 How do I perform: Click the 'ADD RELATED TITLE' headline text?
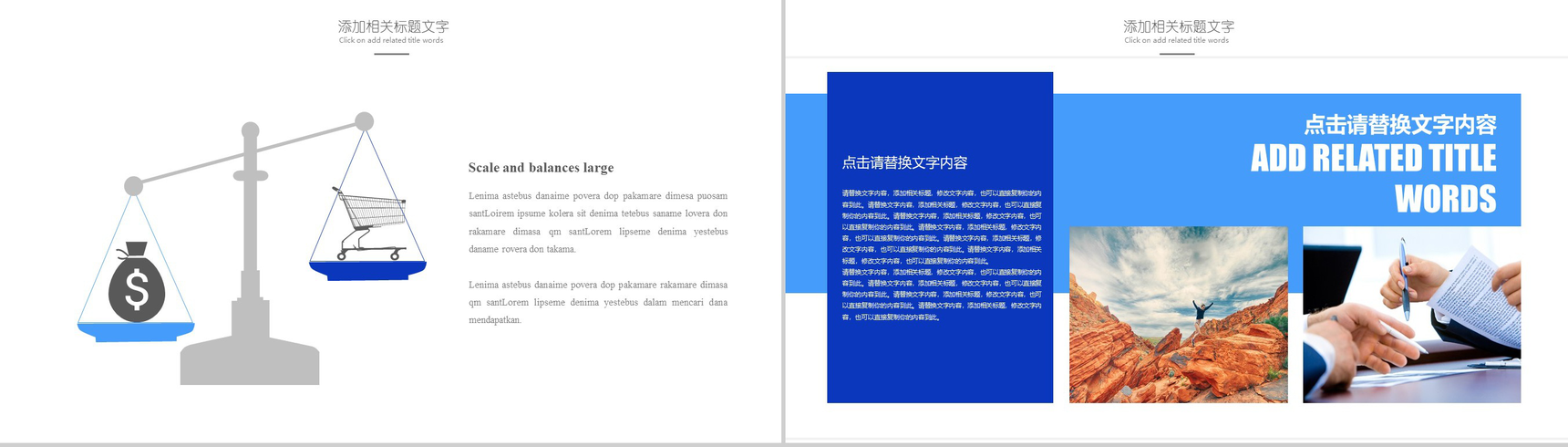coord(1373,159)
